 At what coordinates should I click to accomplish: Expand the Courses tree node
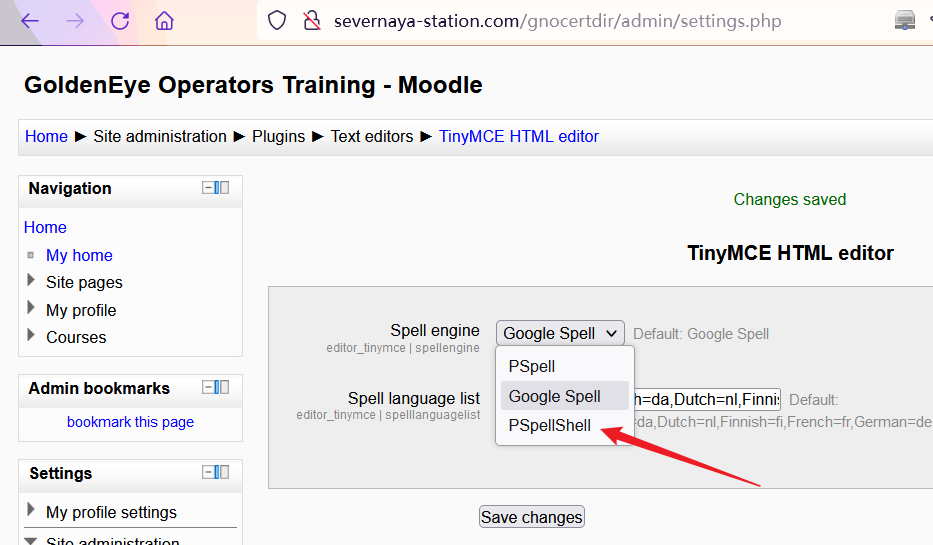click(x=31, y=337)
